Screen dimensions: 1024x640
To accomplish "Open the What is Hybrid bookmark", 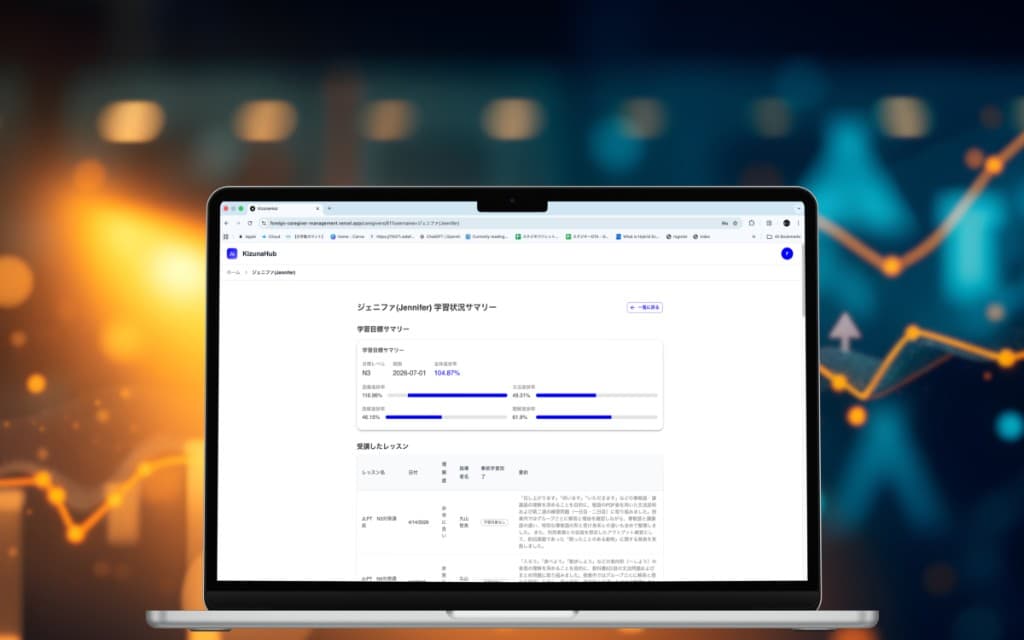I will pyautogui.click(x=638, y=236).
